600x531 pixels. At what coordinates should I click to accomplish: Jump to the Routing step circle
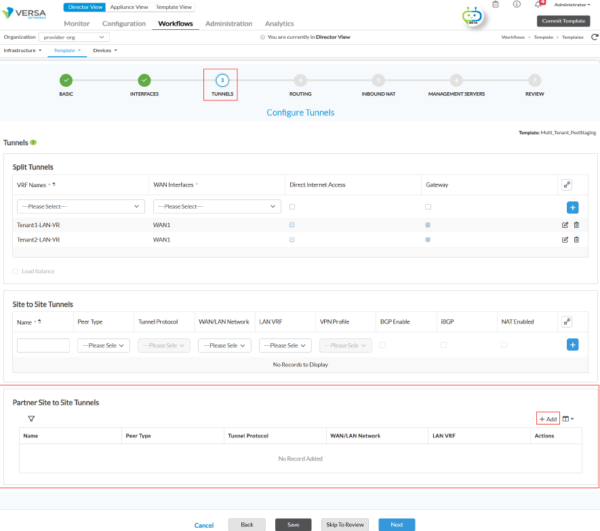(x=300, y=80)
